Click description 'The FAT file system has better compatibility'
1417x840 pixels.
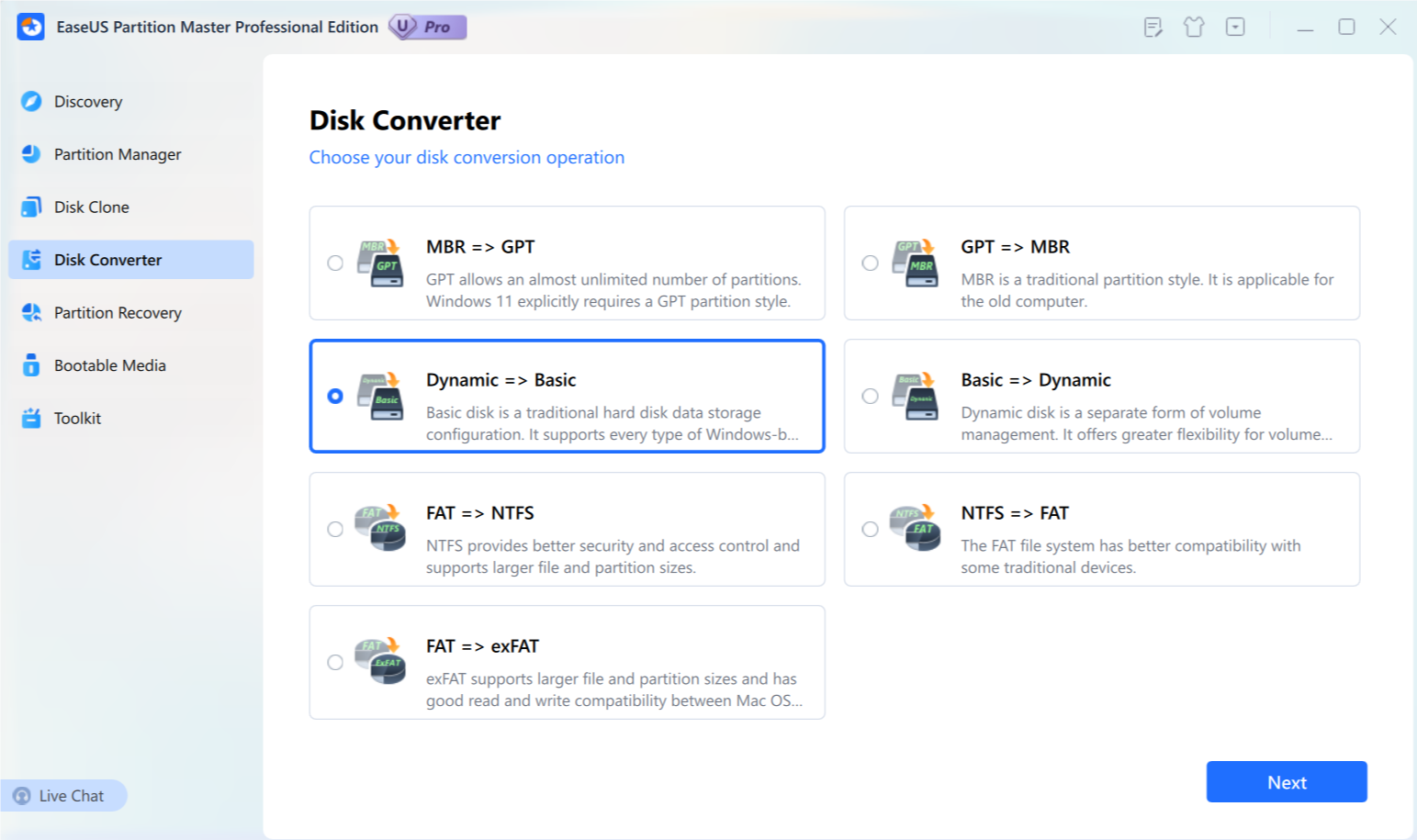click(1130, 556)
